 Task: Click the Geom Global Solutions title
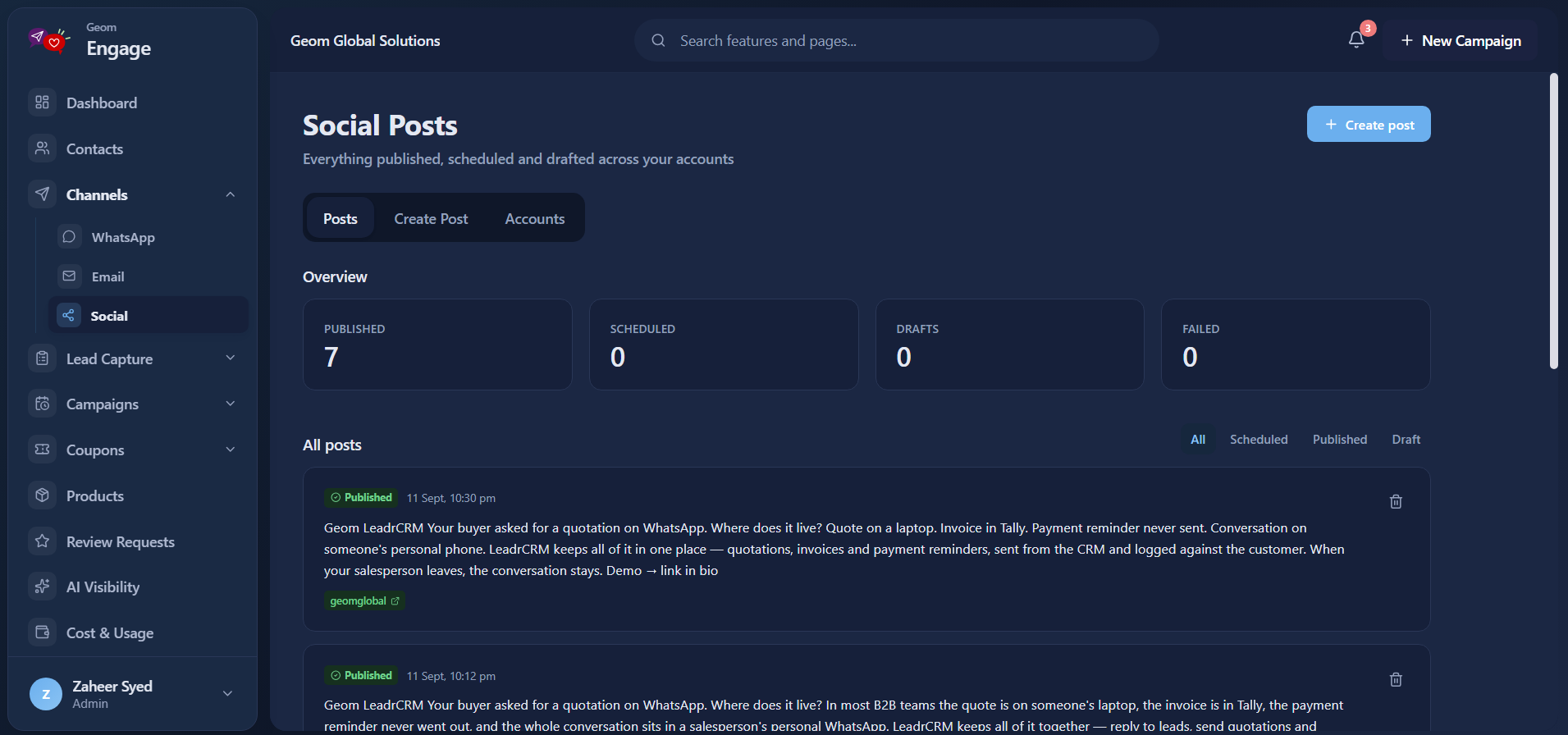[365, 41]
